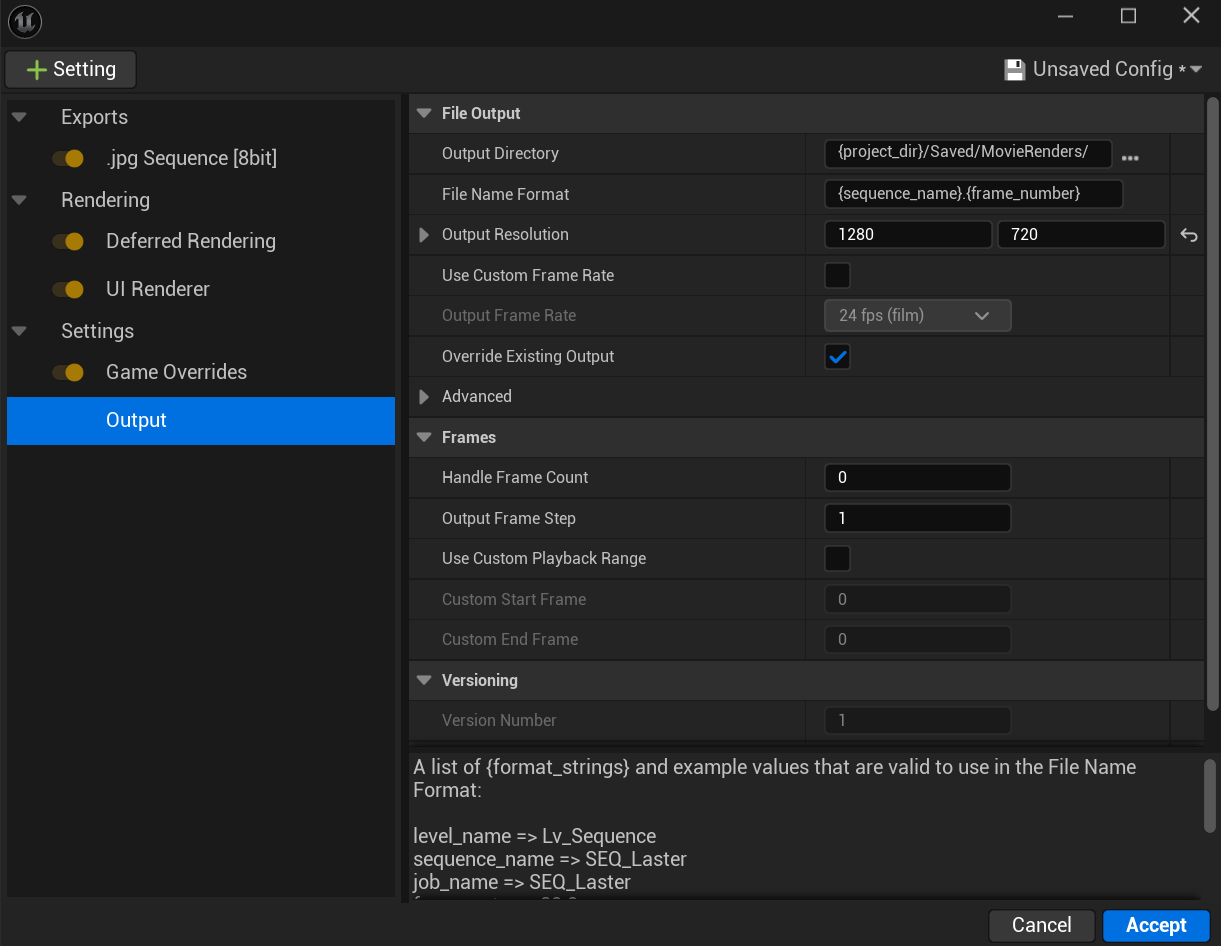
Task: Reset Output Resolution to default arrow
Action: click(x=1189, y=235)
